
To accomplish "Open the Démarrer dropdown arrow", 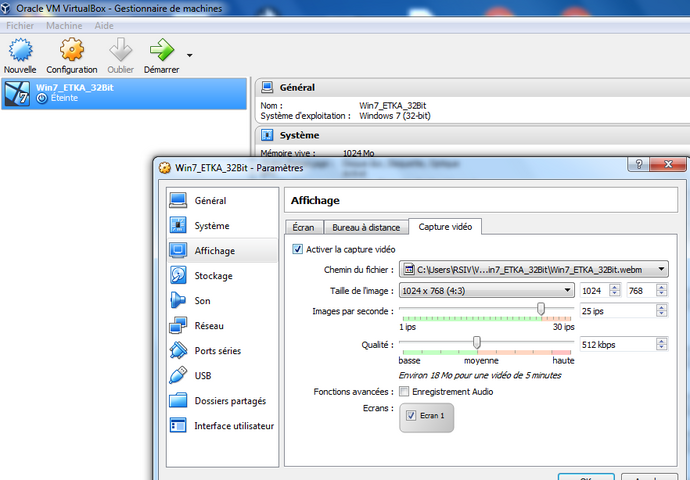I will pyautogui.click(x=190, y=55).
